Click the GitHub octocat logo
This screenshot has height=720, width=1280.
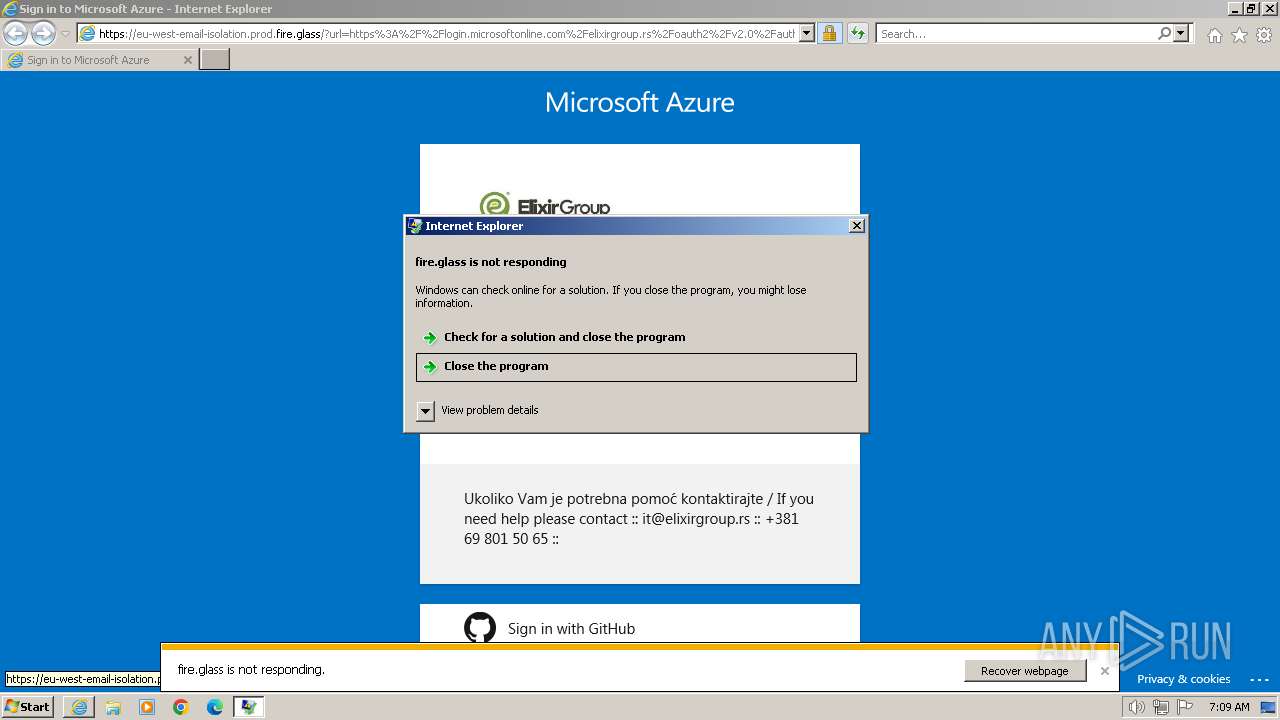(x=480, y=628)
